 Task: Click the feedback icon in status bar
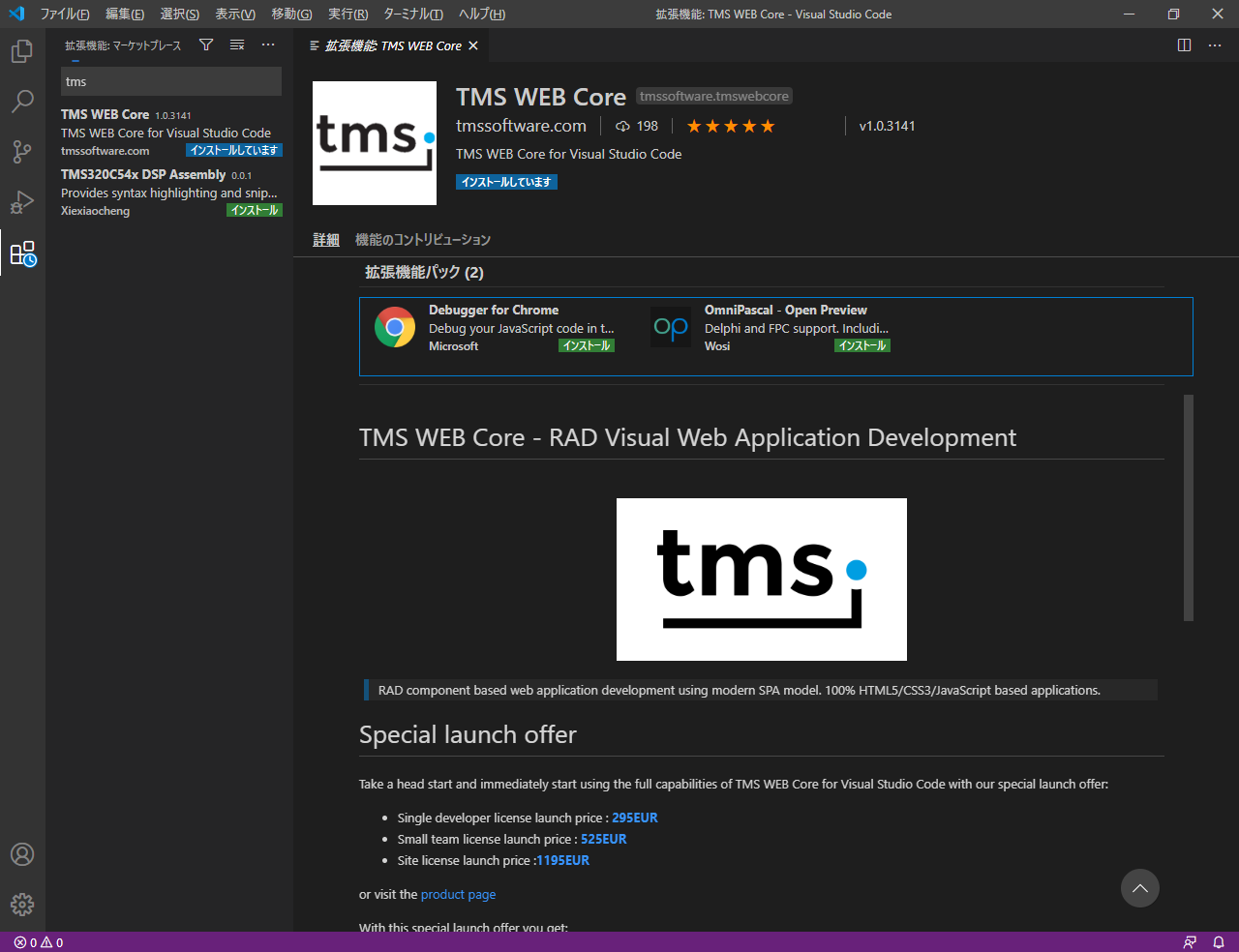click(x=1190, y=942)
